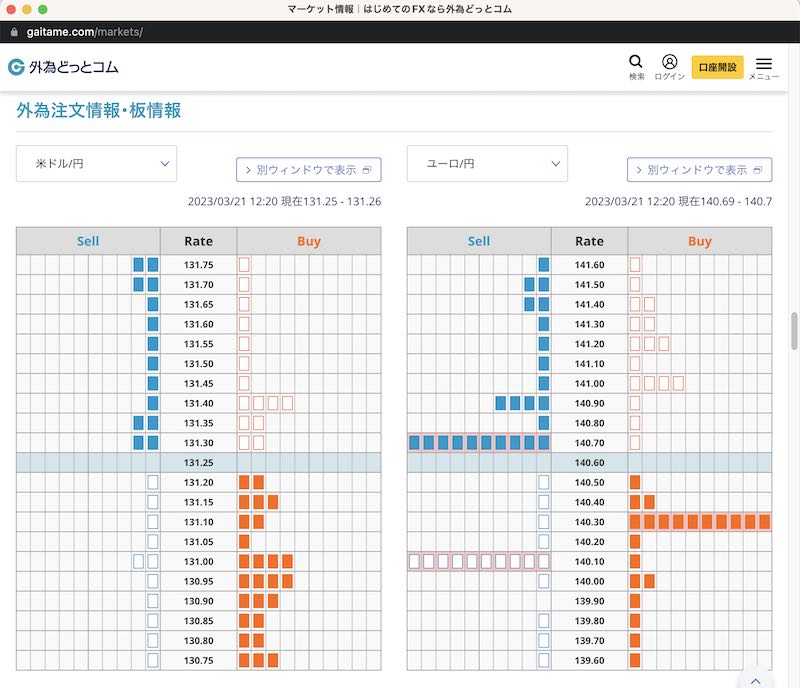Click the blue sell blocks at 140.90
The width and height of the screenshot is (800, 688).
coord(522,403)
